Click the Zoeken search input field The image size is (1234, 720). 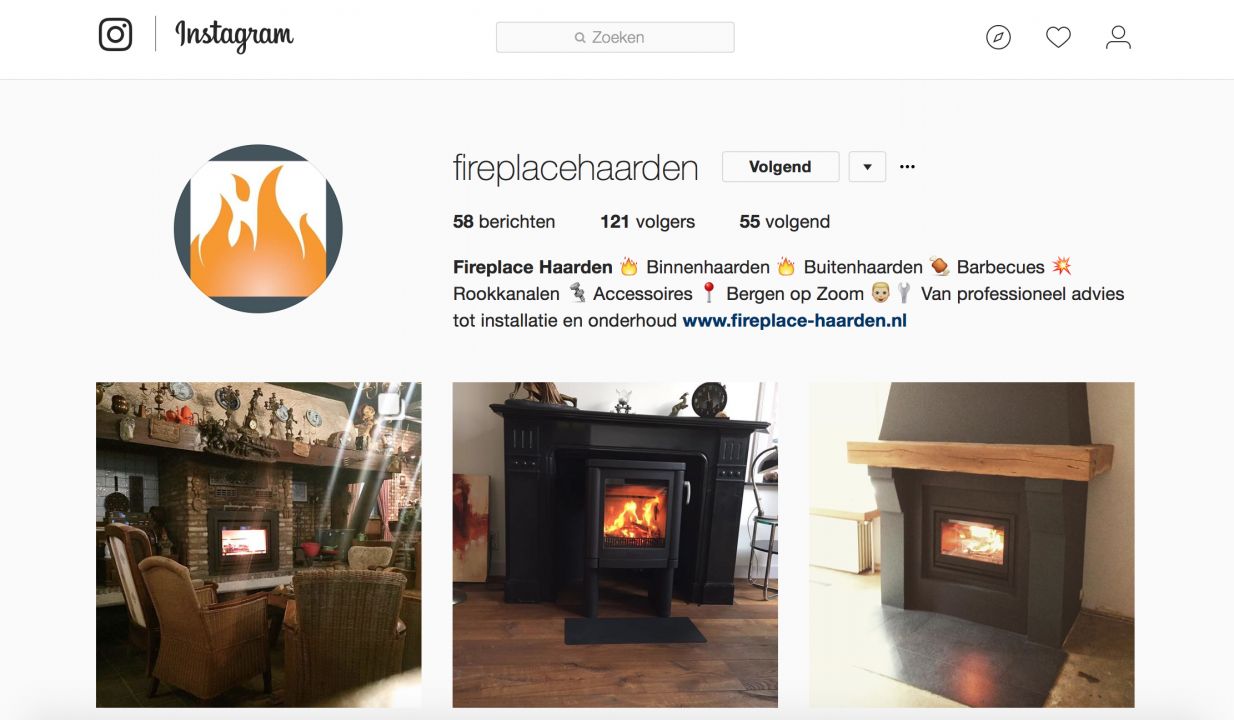(x=615, y=37)
